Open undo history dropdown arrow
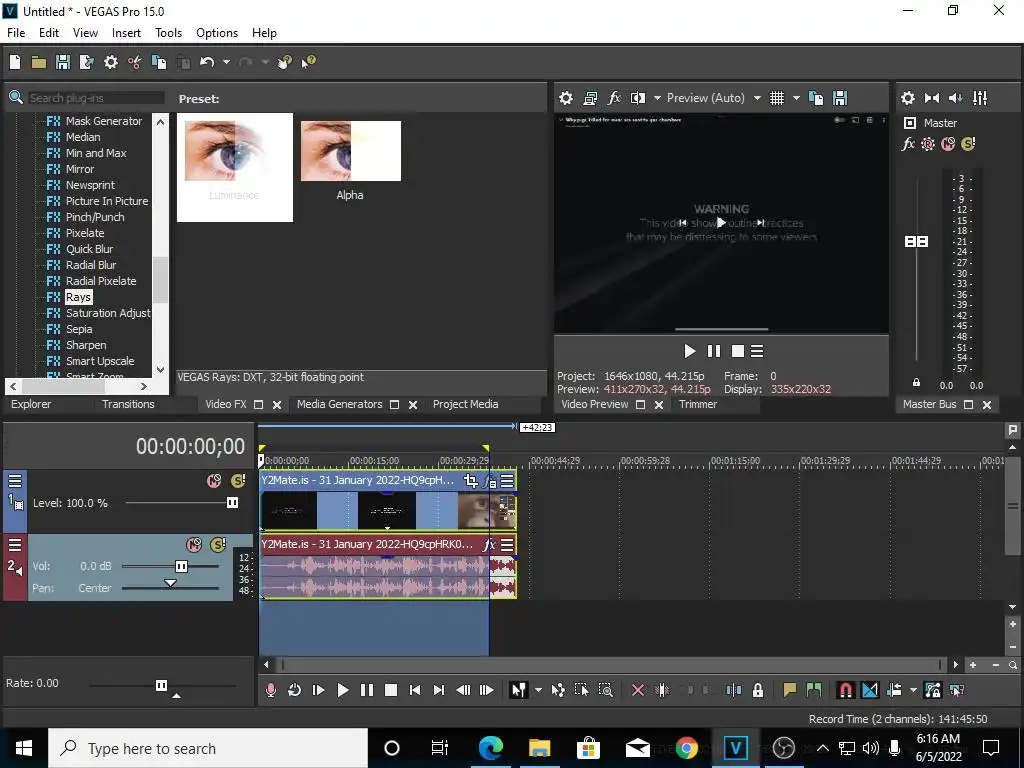This screenshot has height=768, width=1024. (x=226, y=62)
